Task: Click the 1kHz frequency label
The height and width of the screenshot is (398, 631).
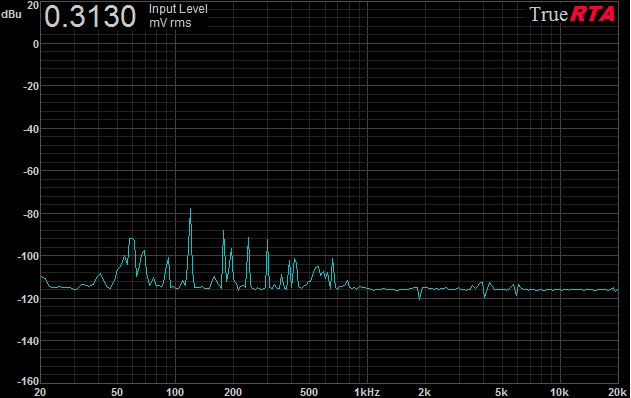Action: pyautogui.click(x=367, y=392)
